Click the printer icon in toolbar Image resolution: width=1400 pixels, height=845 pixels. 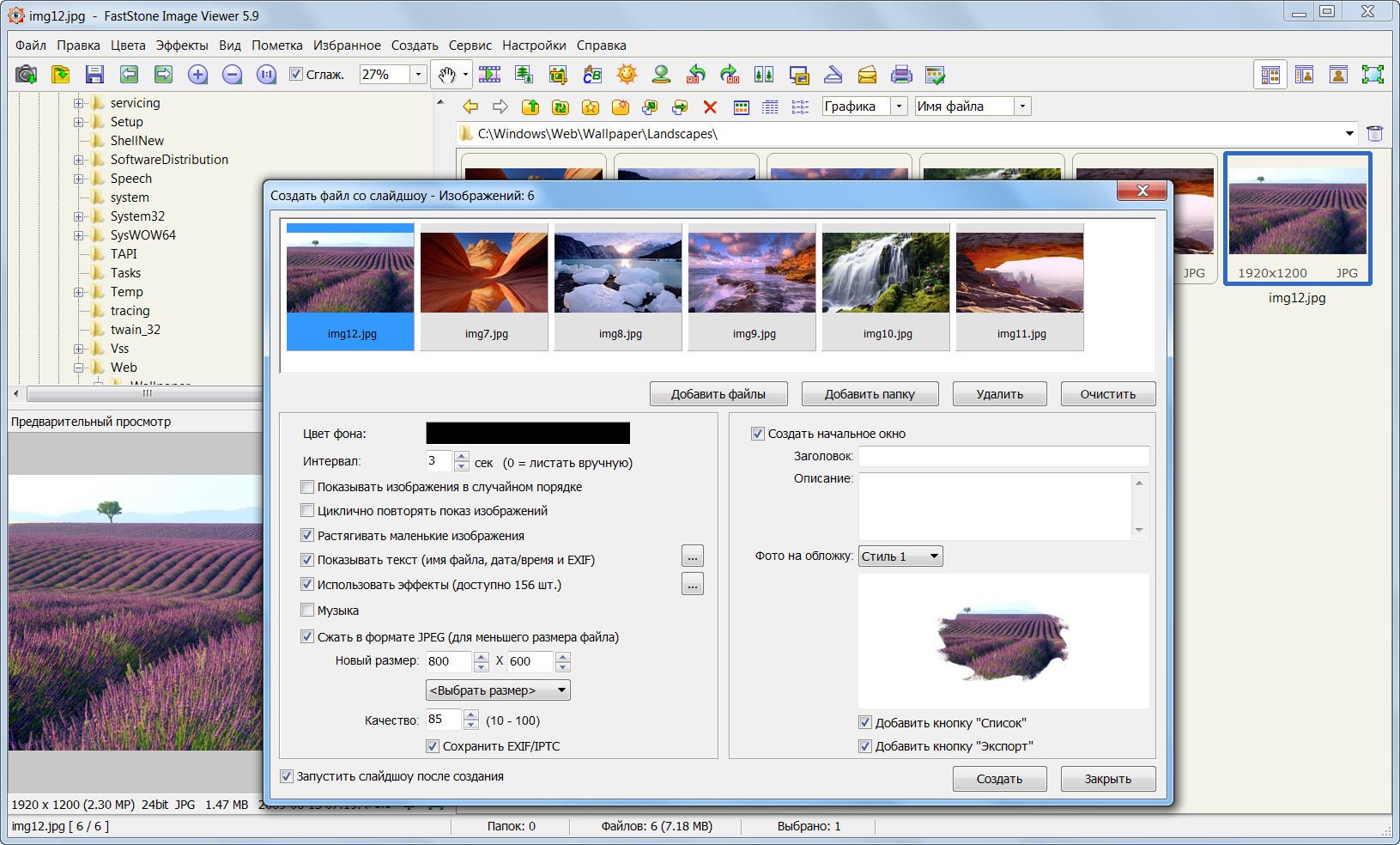(x=900, y=75)
